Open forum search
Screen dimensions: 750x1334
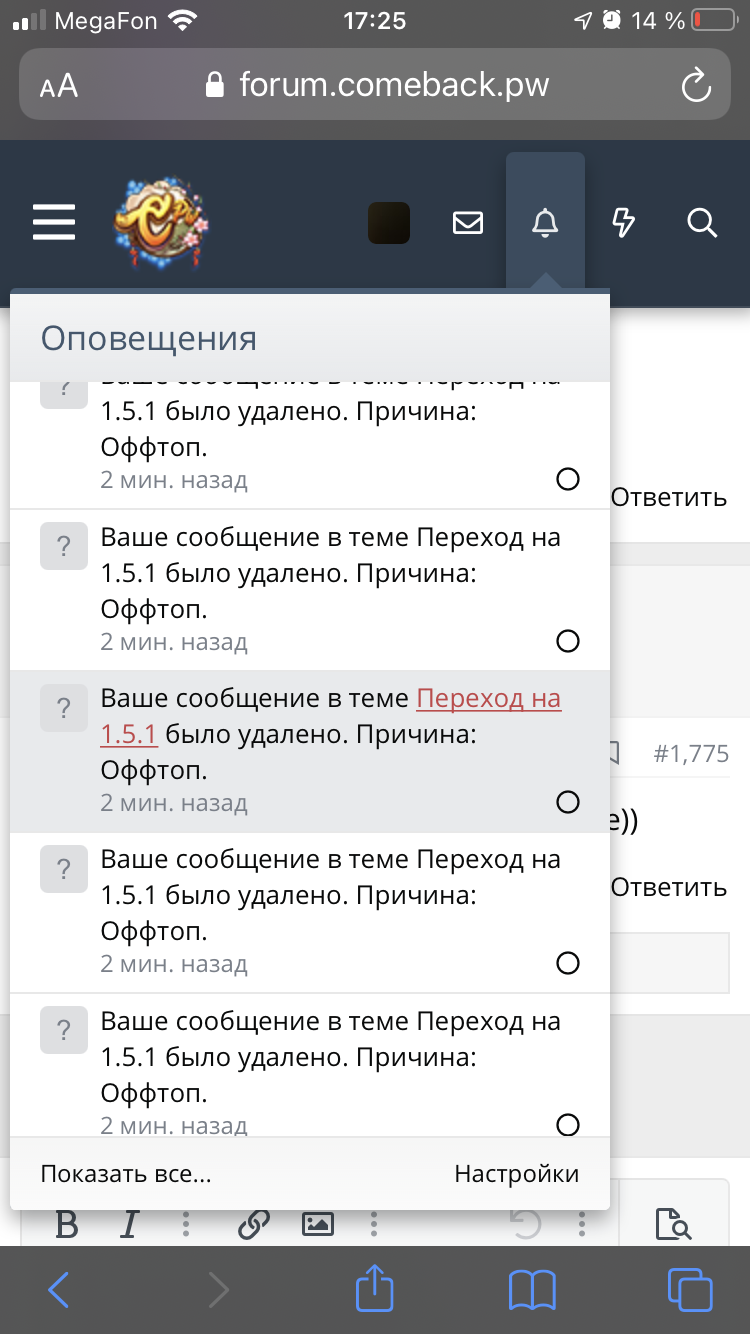[702, 223]
